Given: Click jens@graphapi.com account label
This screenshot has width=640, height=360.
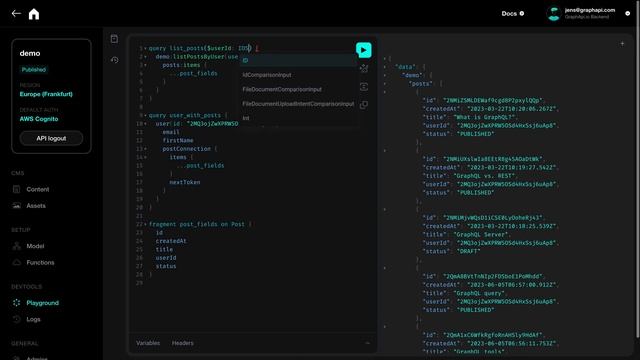Looking at the screenshot, I should [x=590, y=10].
